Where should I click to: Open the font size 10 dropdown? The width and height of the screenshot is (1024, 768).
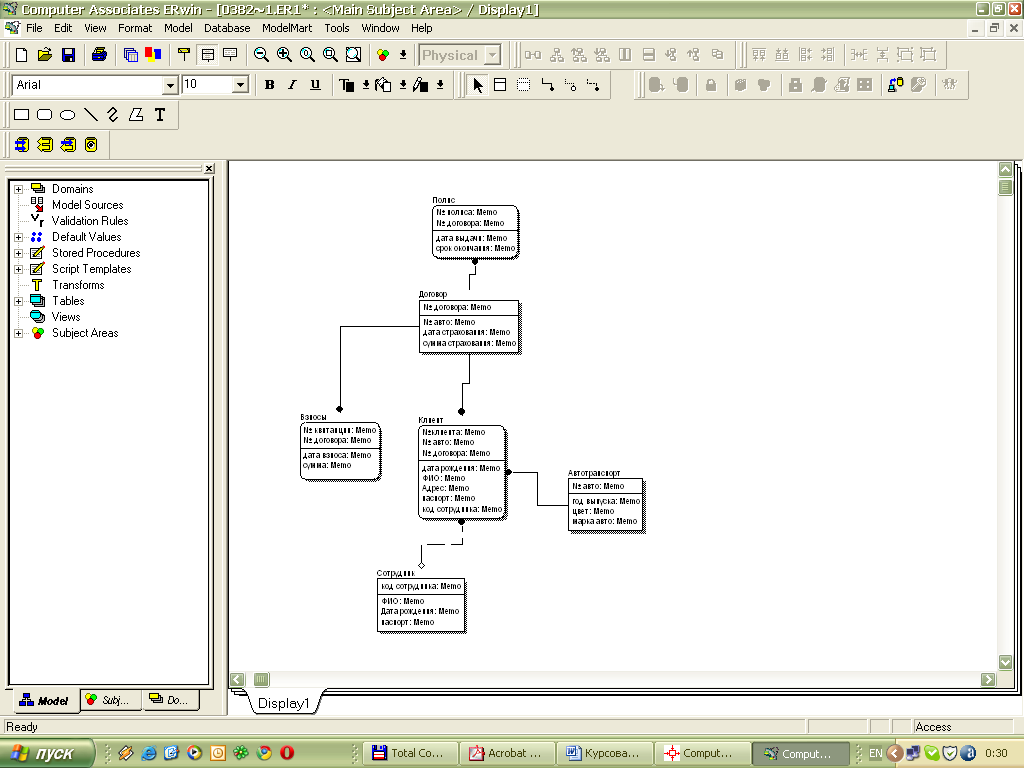pyautogui.click(x=240, y=85)
